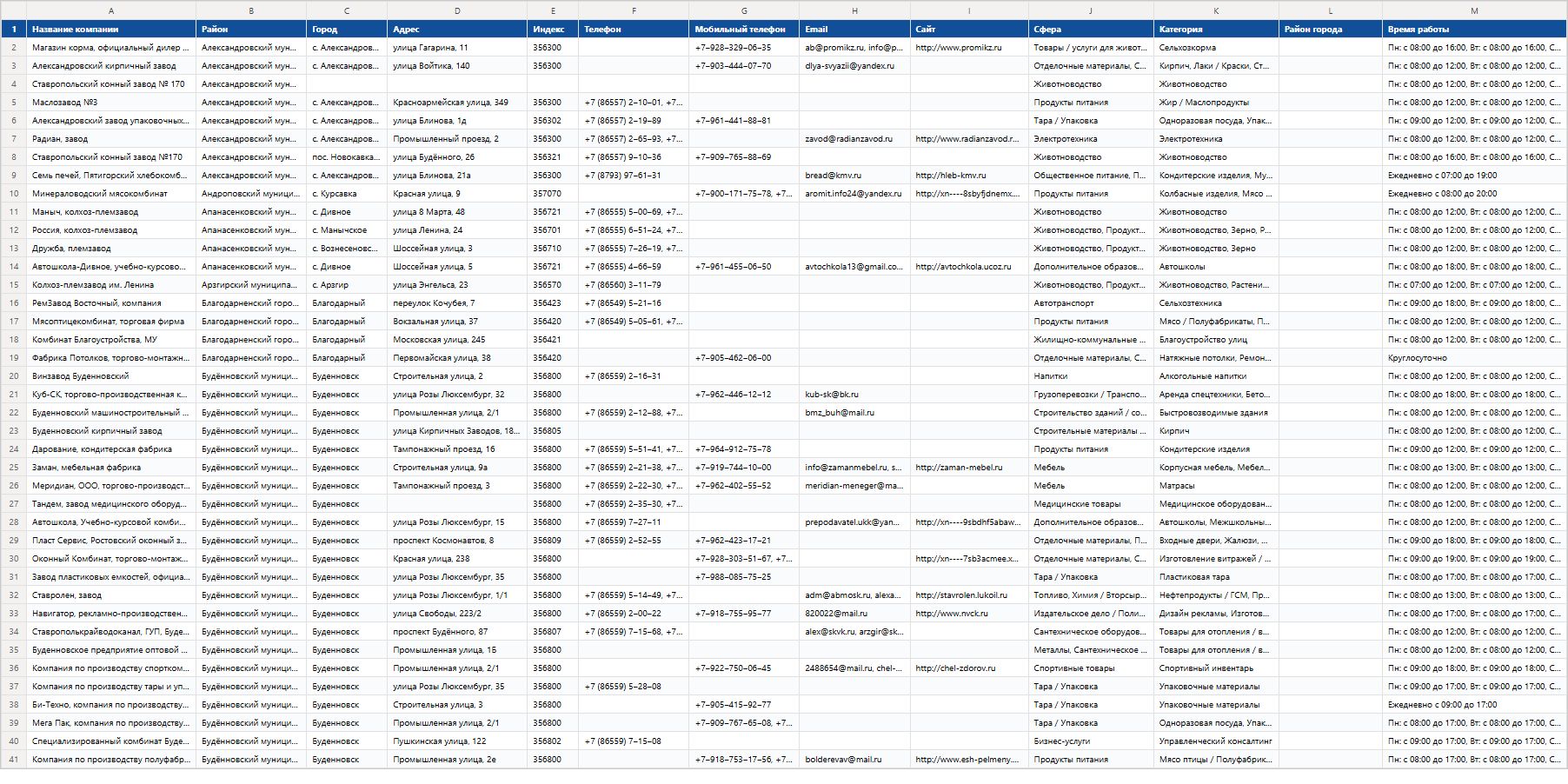Select category cell 'Алкогольные напитки'
Viewport: 1568px width, 784px height.
[x=1216, y=376]
